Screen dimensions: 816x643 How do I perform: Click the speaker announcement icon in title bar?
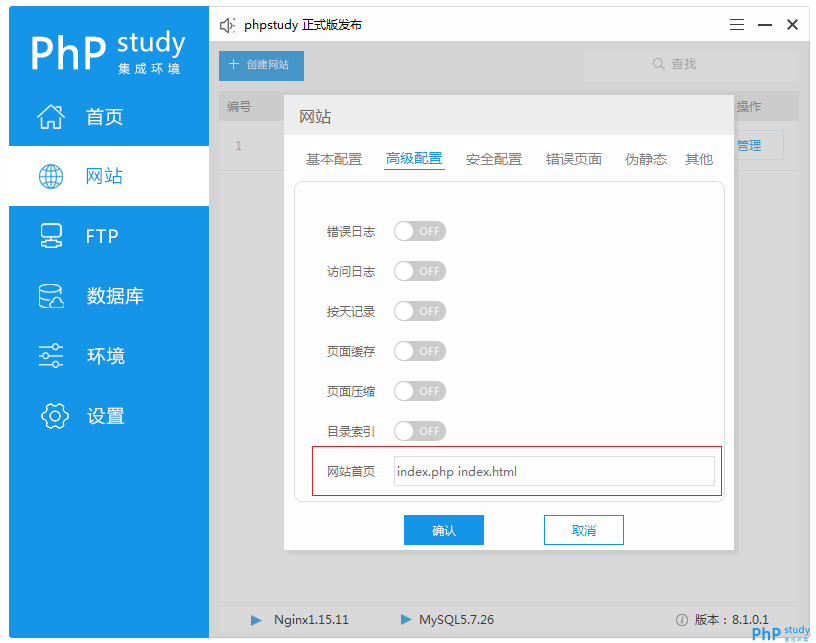tap(227, 25)
